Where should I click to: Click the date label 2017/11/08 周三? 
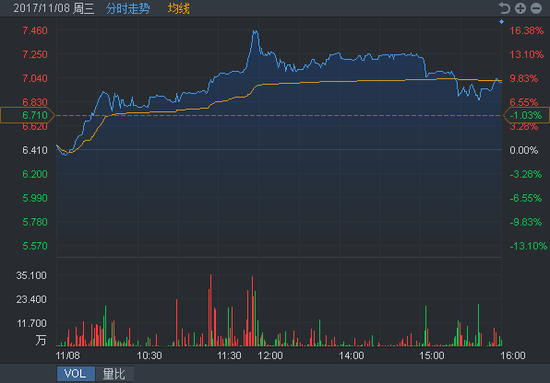click(x=54, y=8)
